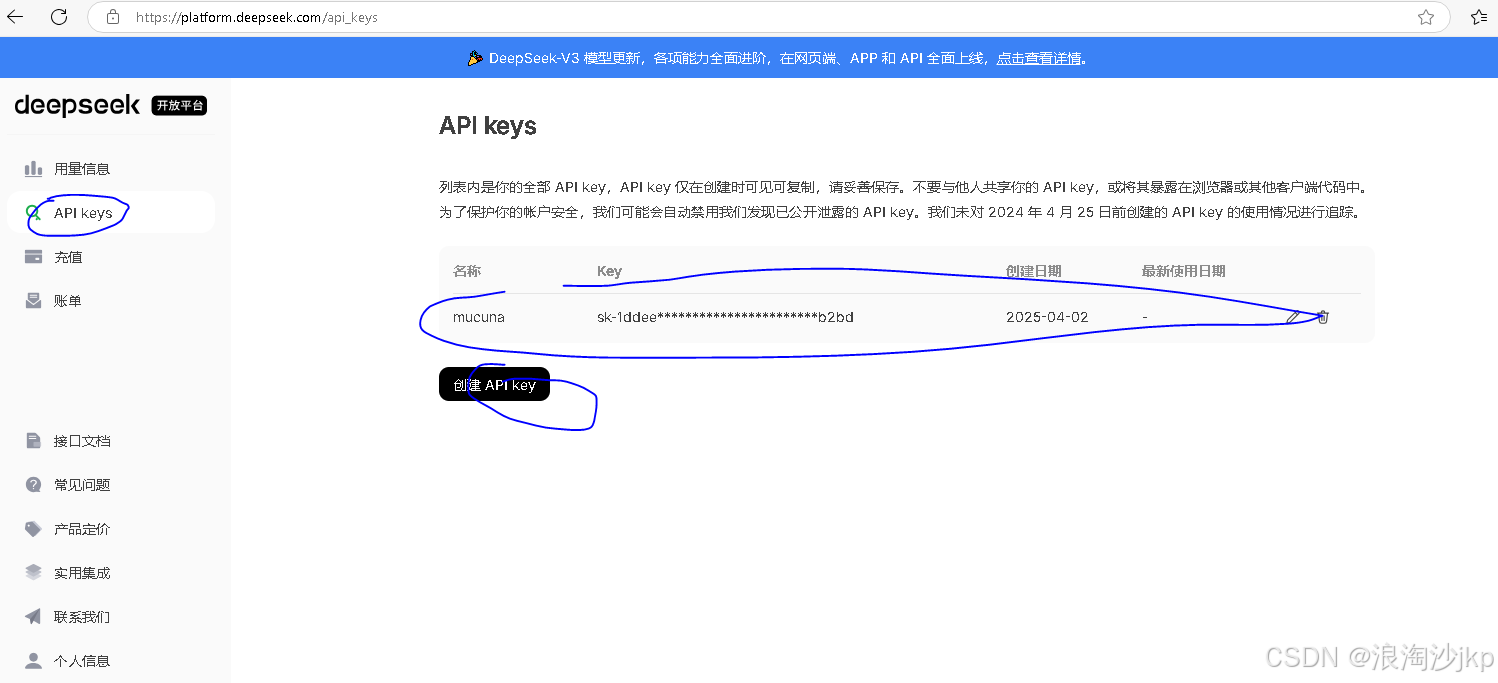1498x683 pixels.
Task: Open 用量信息 in the sidebar
Action: (82, 169)
